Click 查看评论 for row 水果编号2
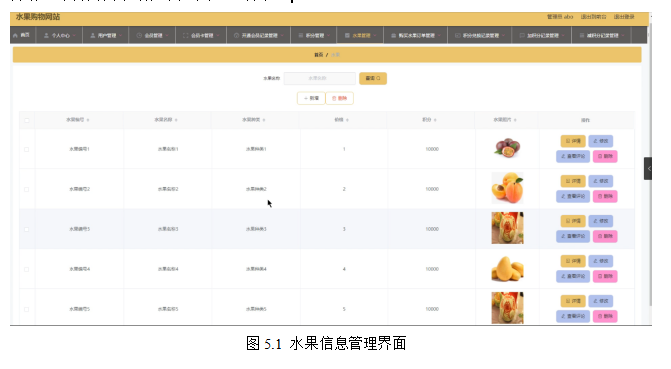 [573, 196]
